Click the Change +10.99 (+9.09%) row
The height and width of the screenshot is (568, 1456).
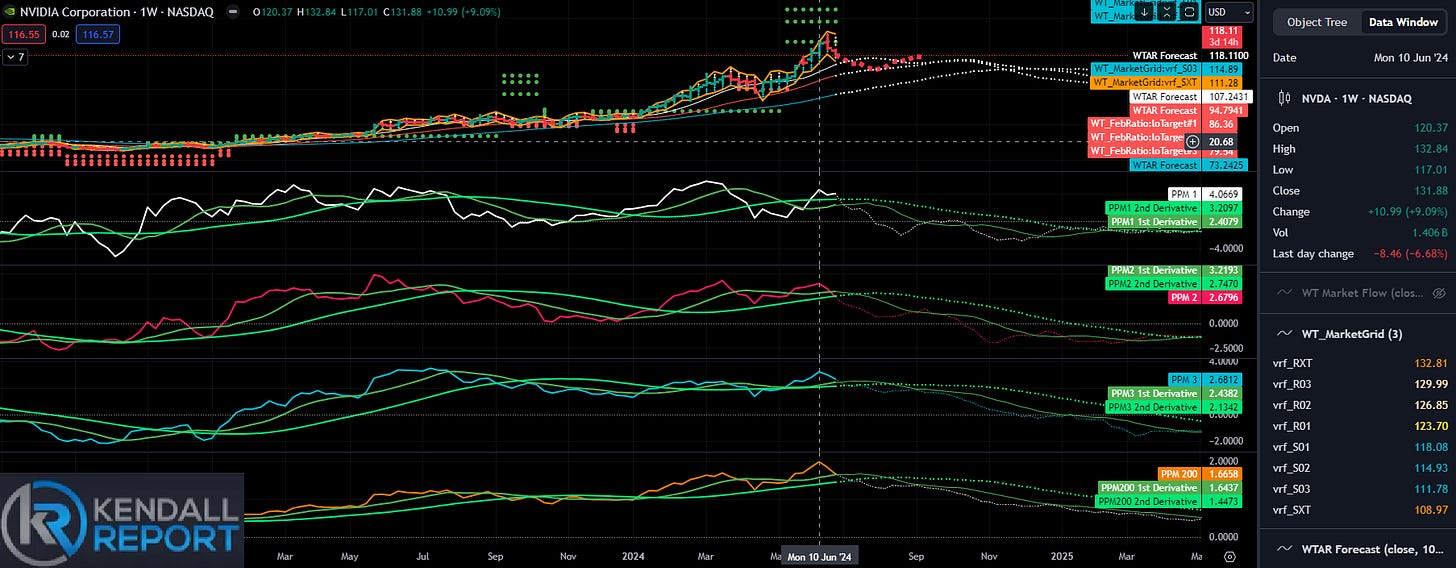click(1359, 212)
